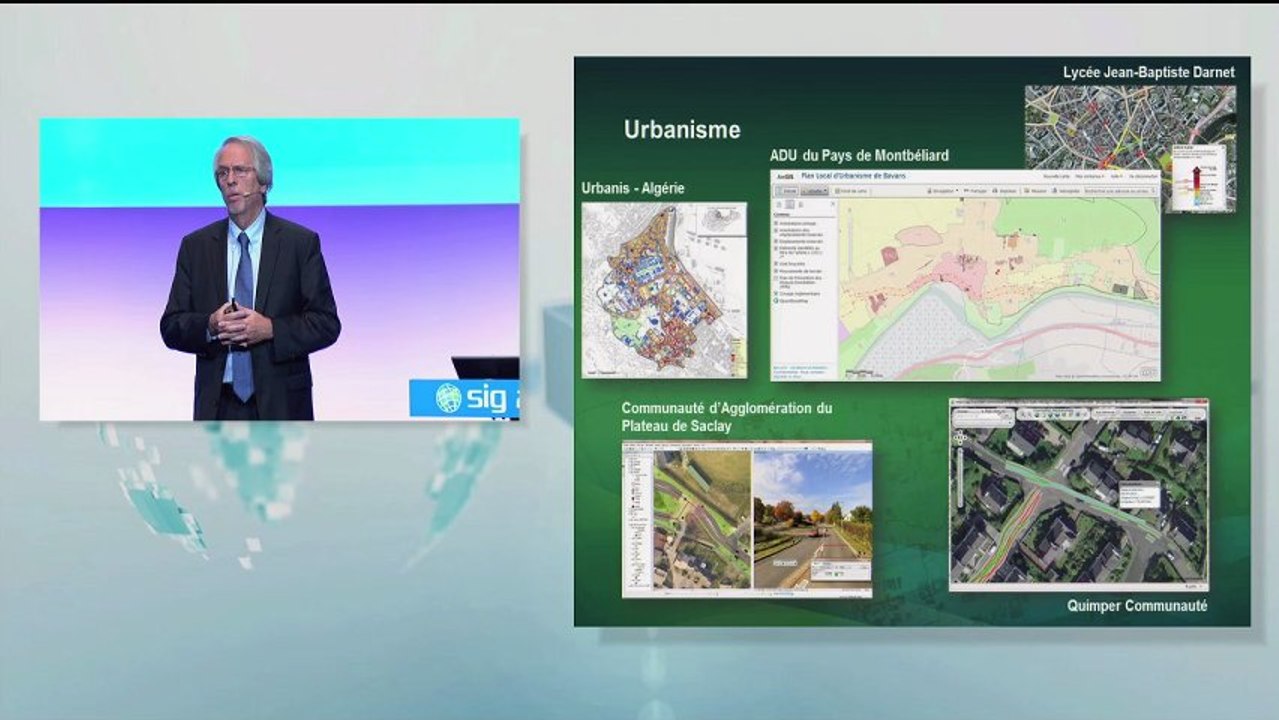The image size is (1279, 720).
Task: Open the Enregistrer dropdown in the ArcGIS toolbar
Action: [x=943, y=191]
